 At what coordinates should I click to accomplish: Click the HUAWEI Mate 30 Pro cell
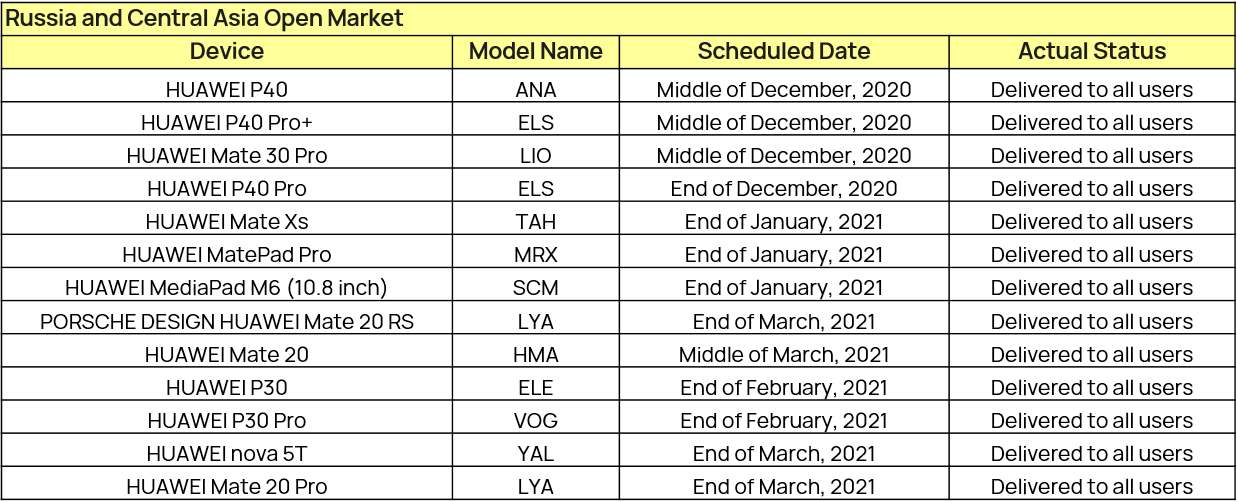[x=227, y=155]
